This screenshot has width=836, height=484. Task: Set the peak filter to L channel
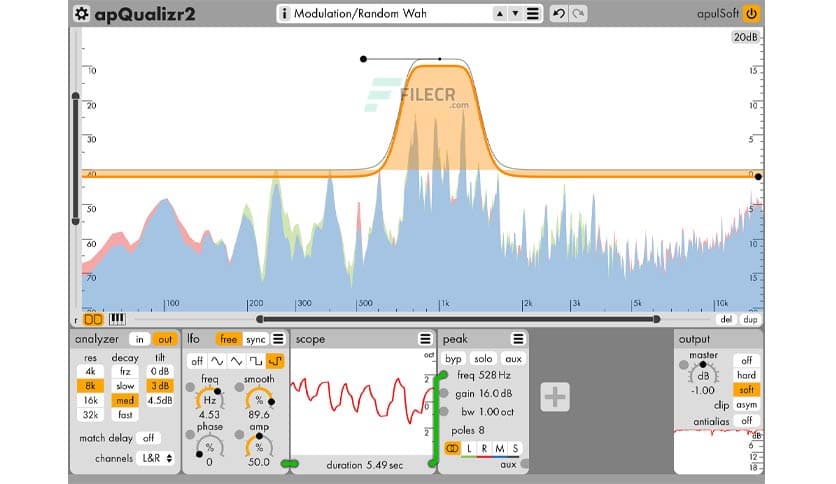tap(469, 448)
